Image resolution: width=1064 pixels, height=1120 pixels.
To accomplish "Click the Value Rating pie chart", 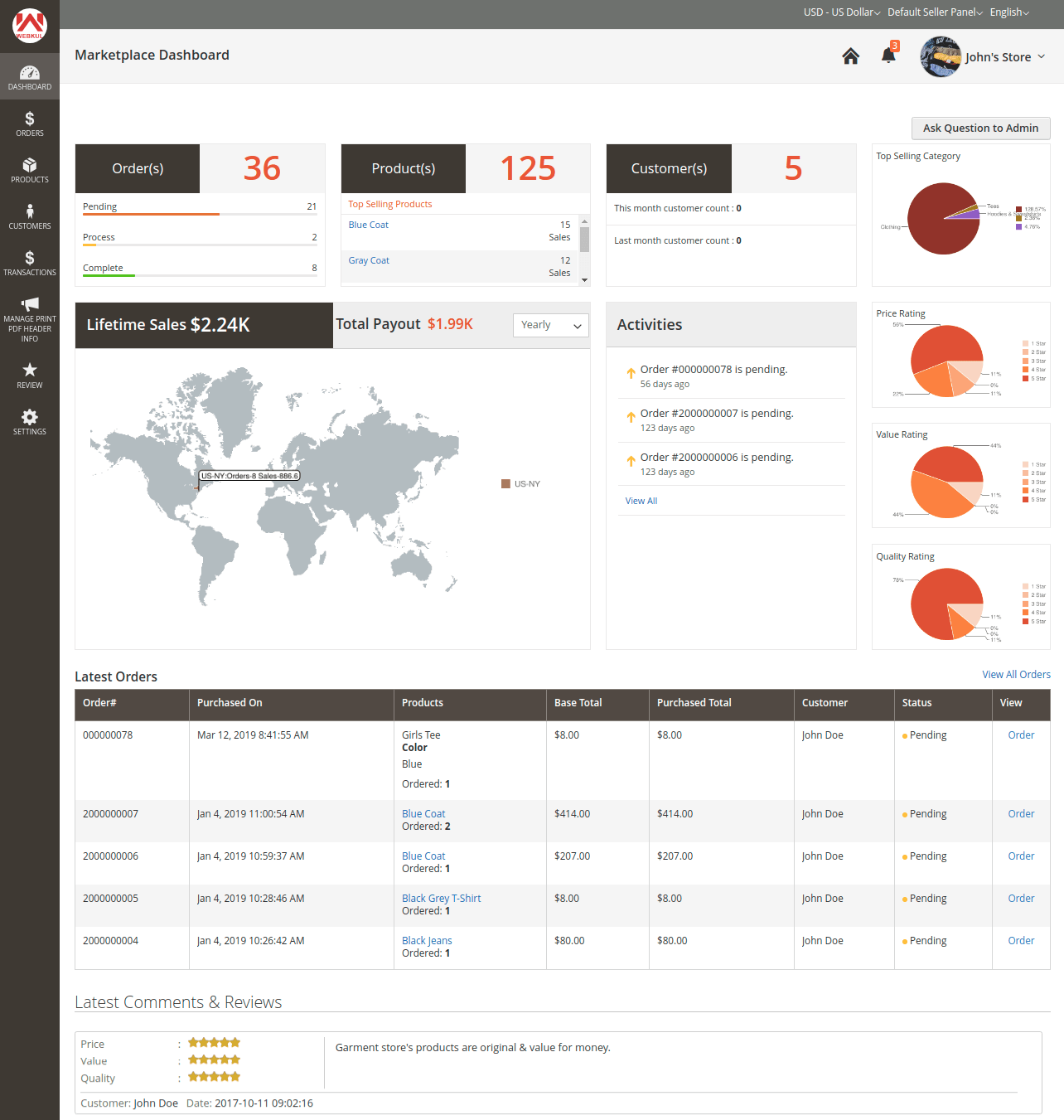I will pos(947,482).
